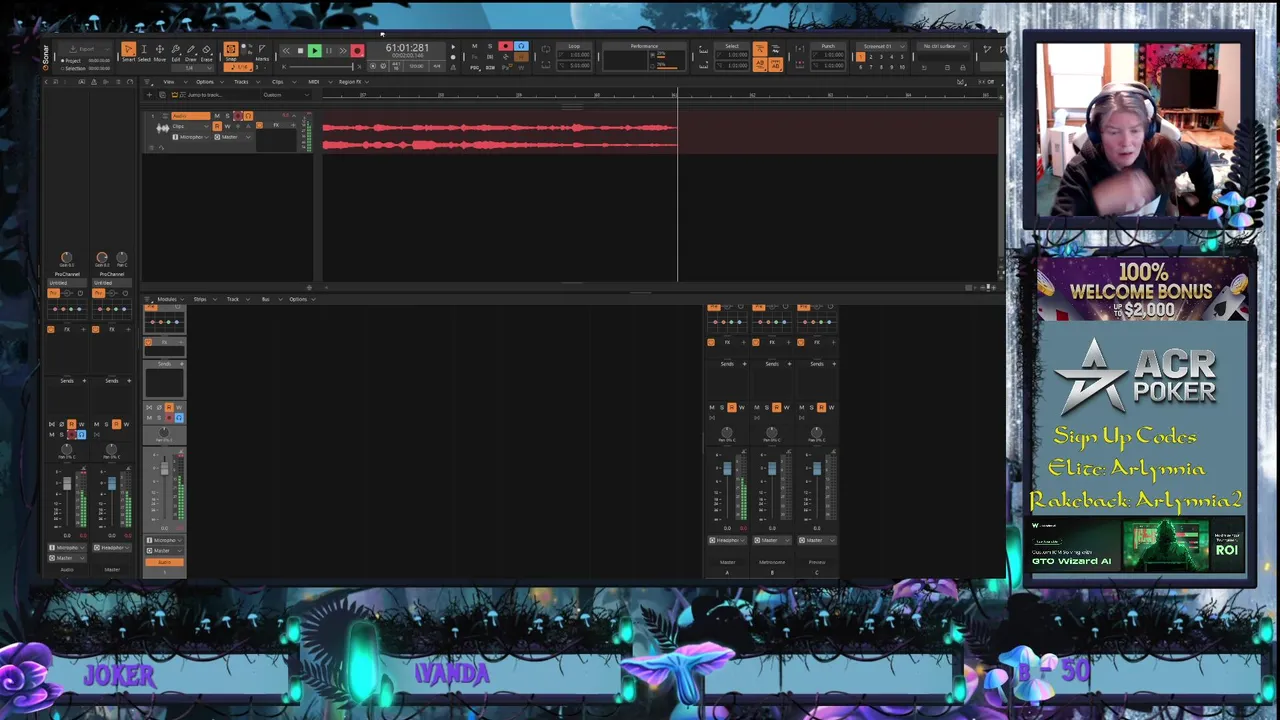Open the Clips menu
The width and height of the screenshot is (1280, 720).
[x=284, y=82]
